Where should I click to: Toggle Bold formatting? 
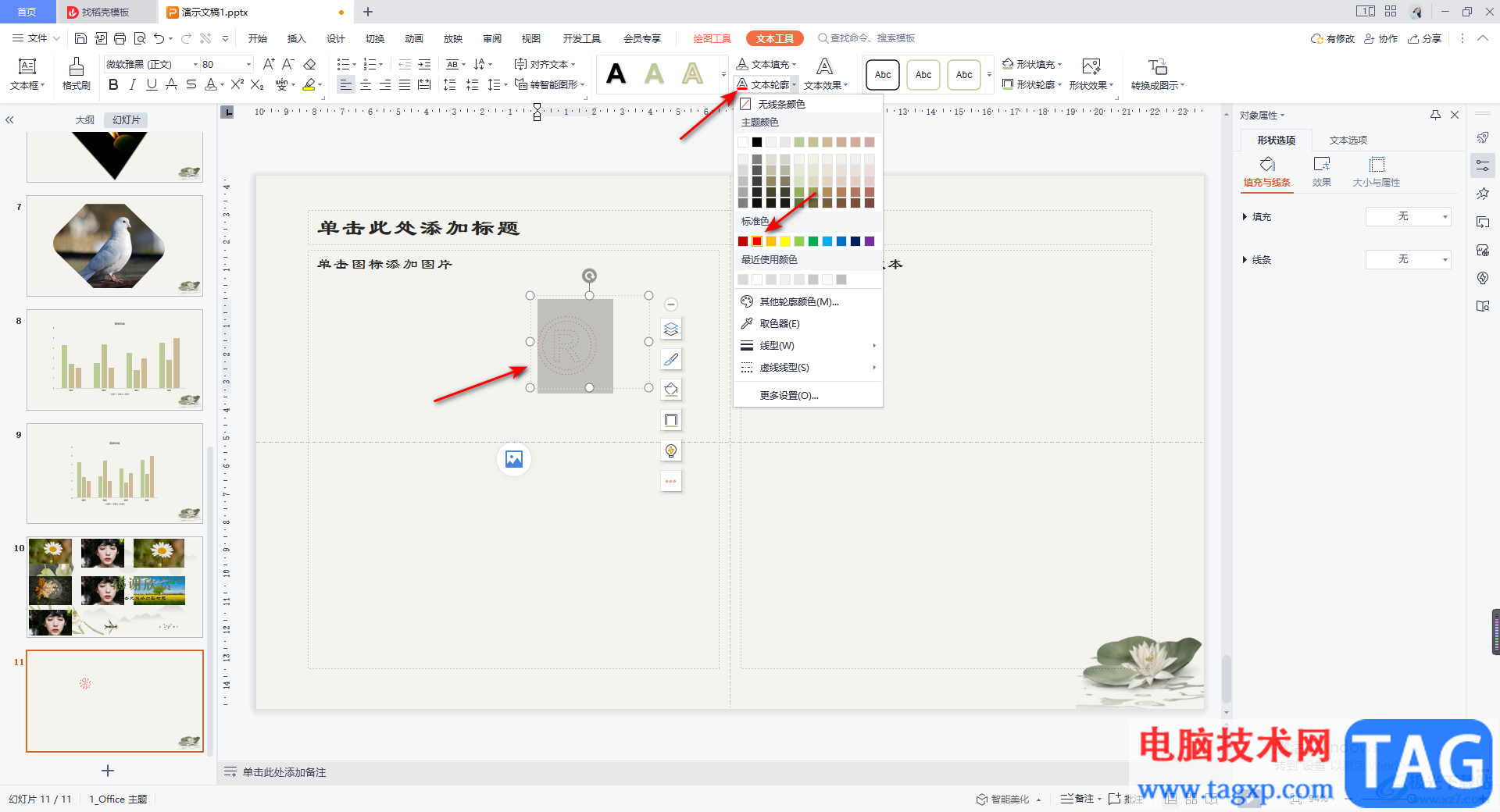113,84
